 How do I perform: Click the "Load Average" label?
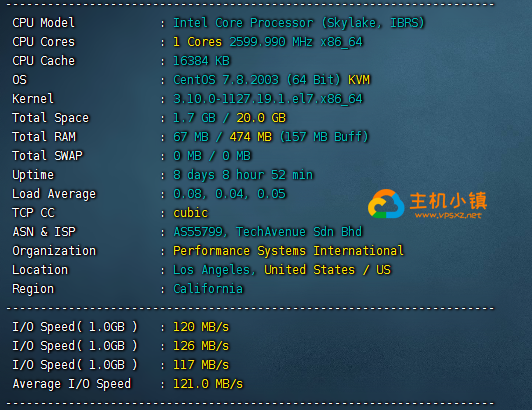point(54,194)
